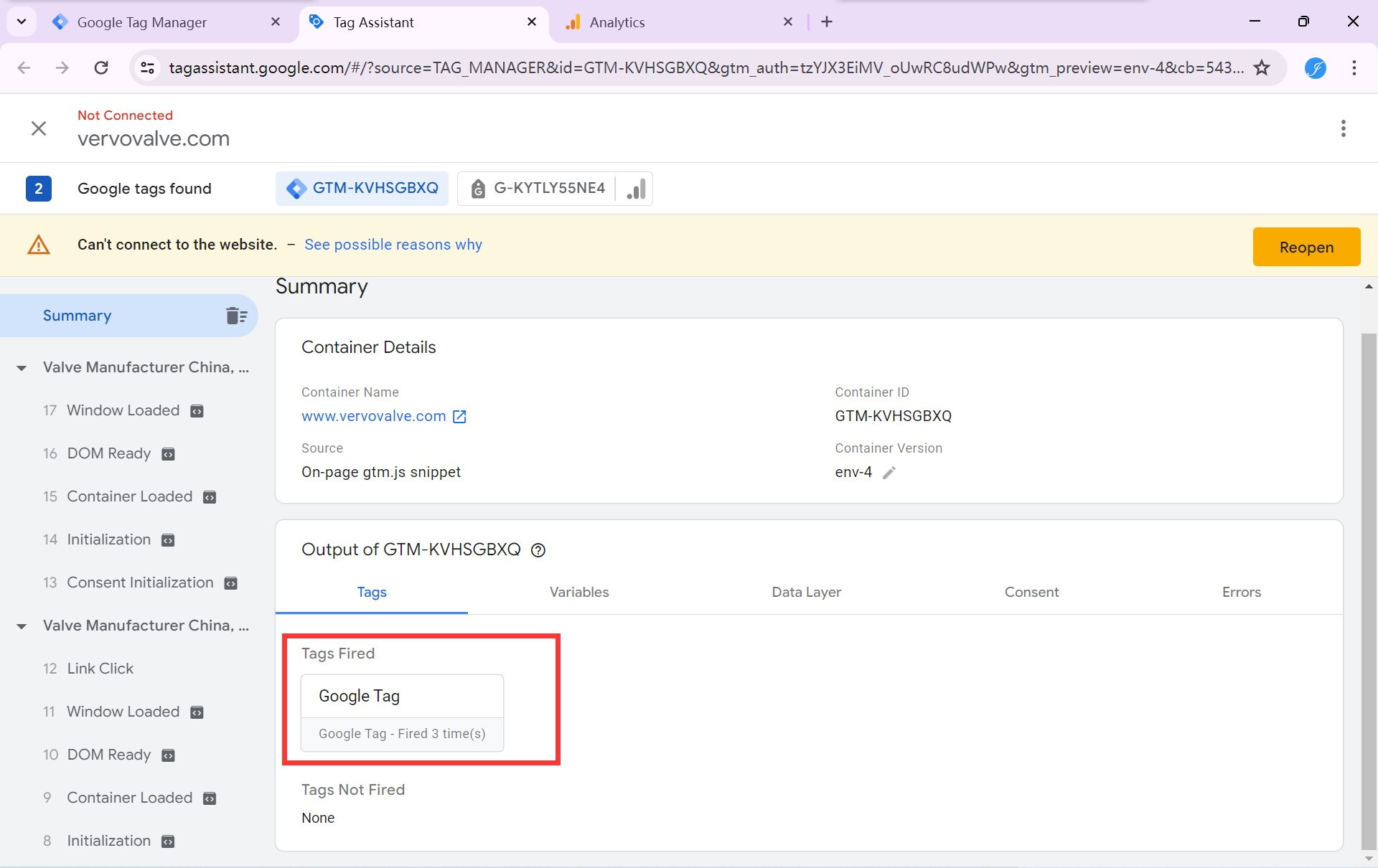The width and height of the screenshot is (1378, 868).
Task: Click scrollbar up arrow on the page
Action: [1369, 286]
